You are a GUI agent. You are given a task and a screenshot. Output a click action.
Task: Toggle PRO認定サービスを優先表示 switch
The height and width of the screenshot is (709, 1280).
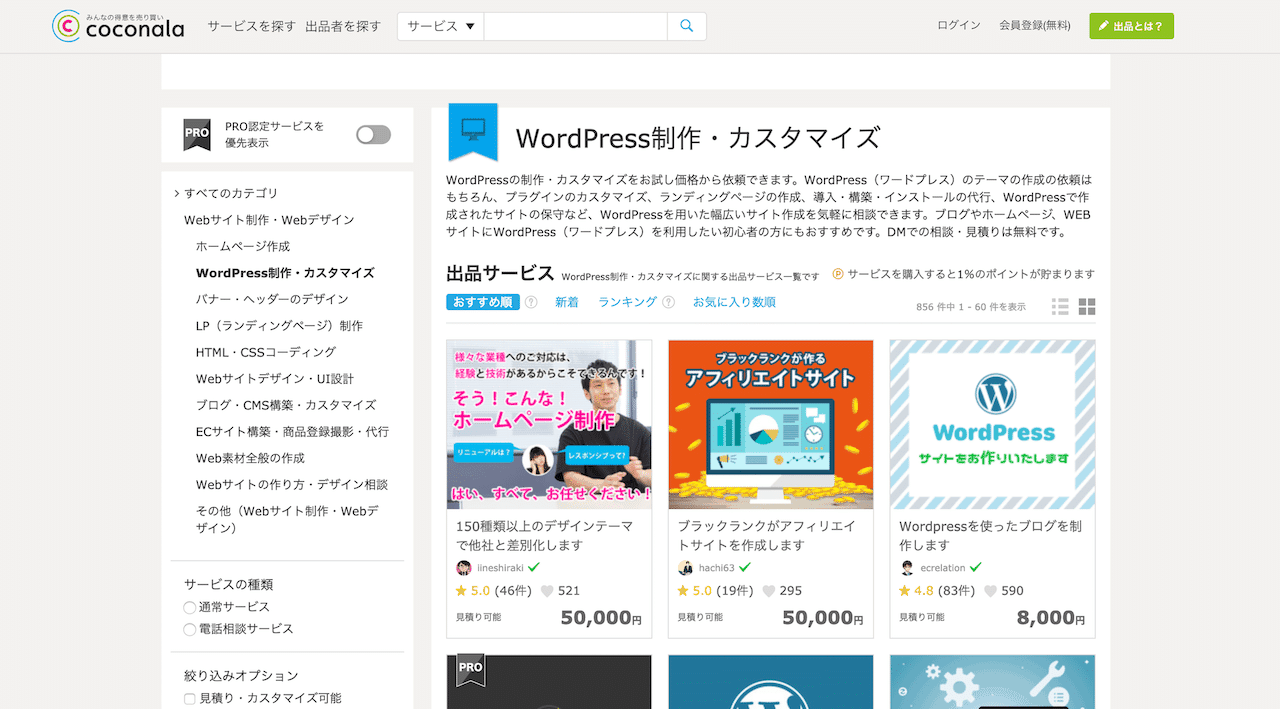click(374, 134)
